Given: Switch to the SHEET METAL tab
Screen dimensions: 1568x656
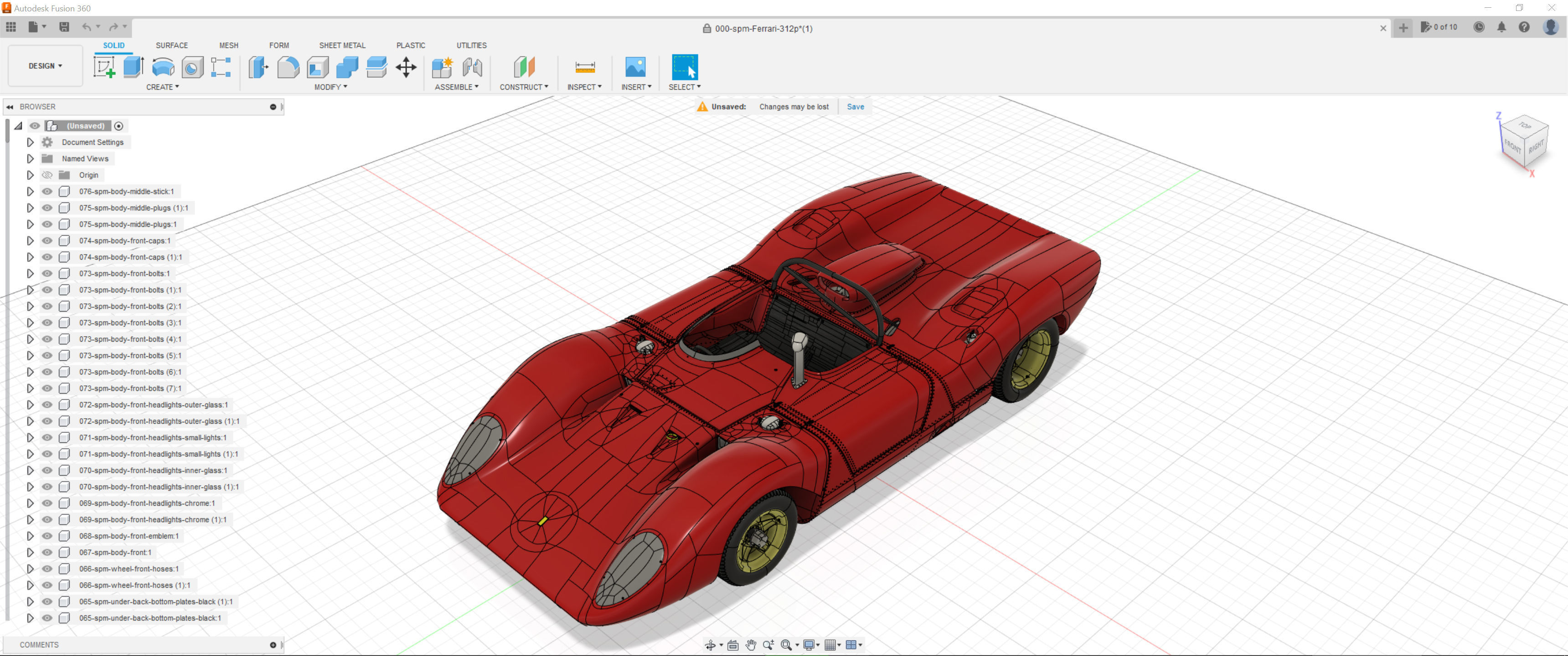Looking at the screenshot, I should tap(342, 46).
